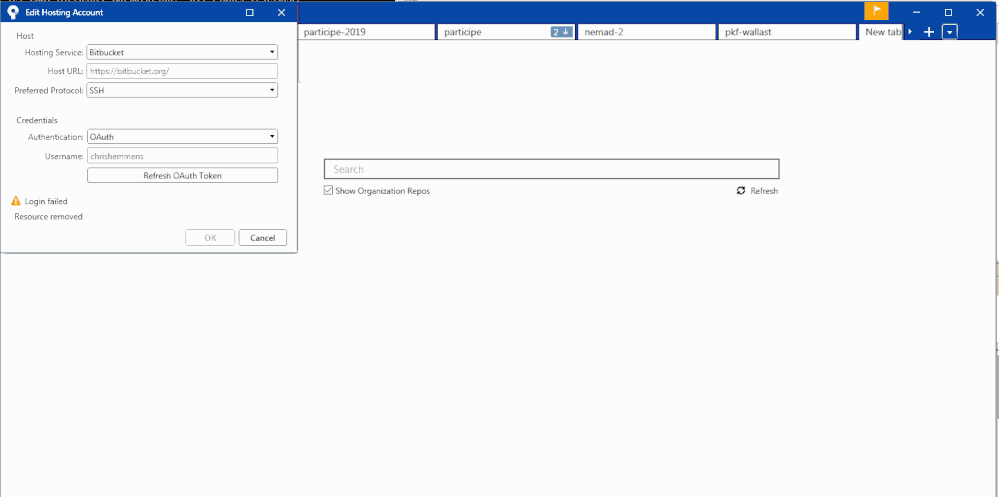Switch to the pkf-wallast tab
Viewport: 999px width, 497px height.
(x=786, y=32)
